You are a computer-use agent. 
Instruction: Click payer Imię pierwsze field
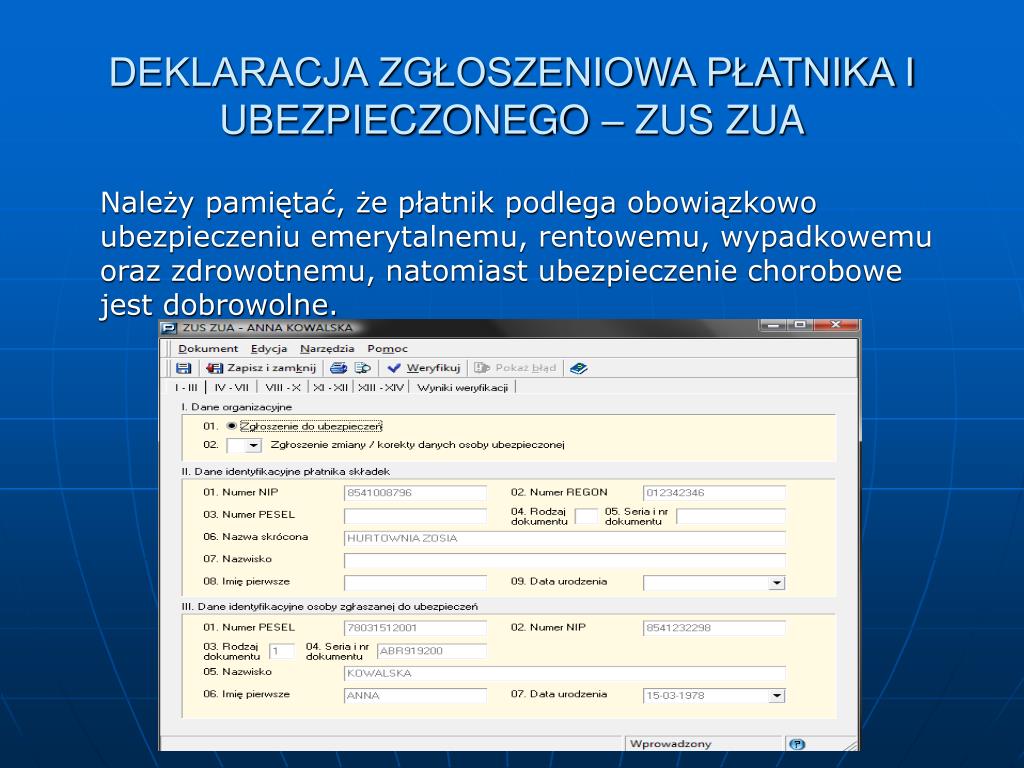[415, 583]
